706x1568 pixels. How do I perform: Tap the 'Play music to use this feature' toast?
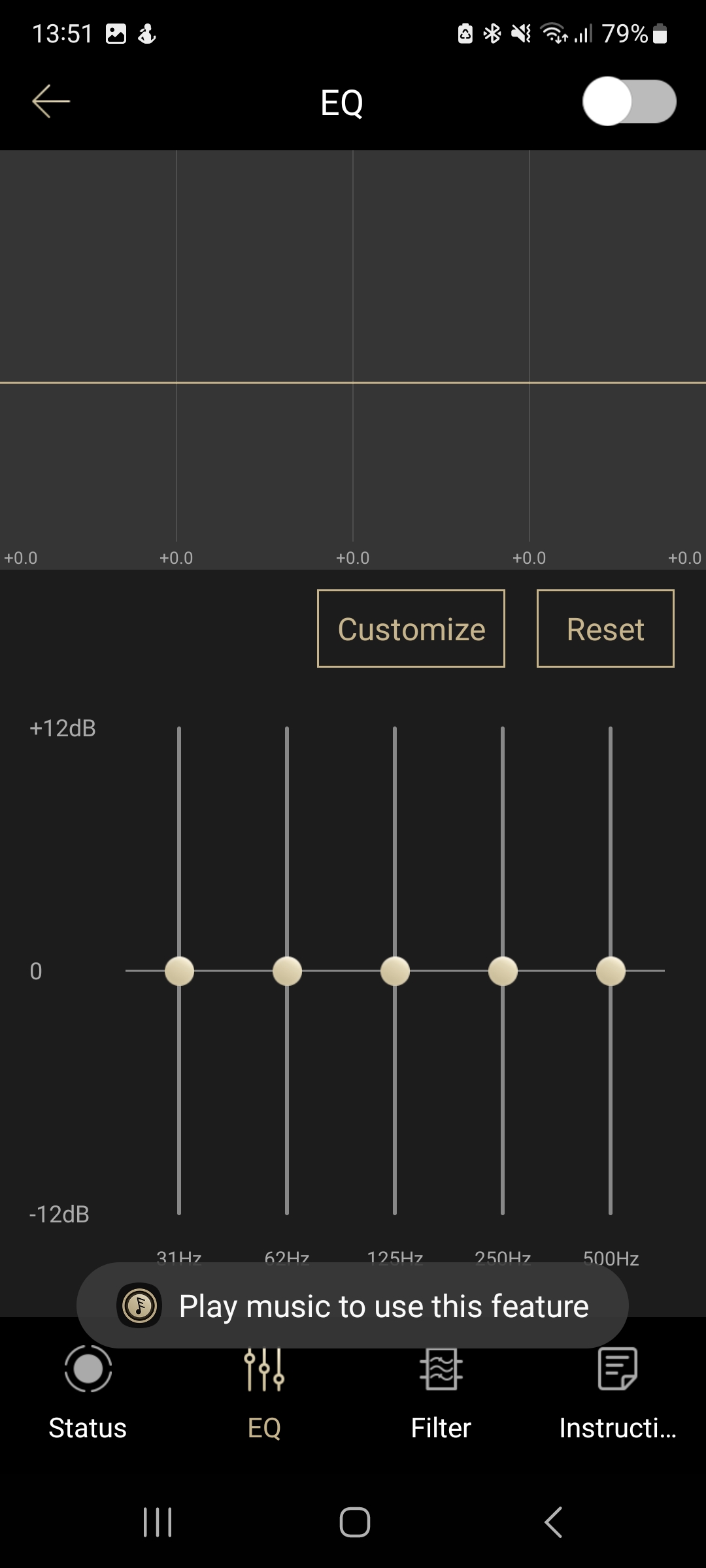pyautogui.click(x=384, y=1306)
